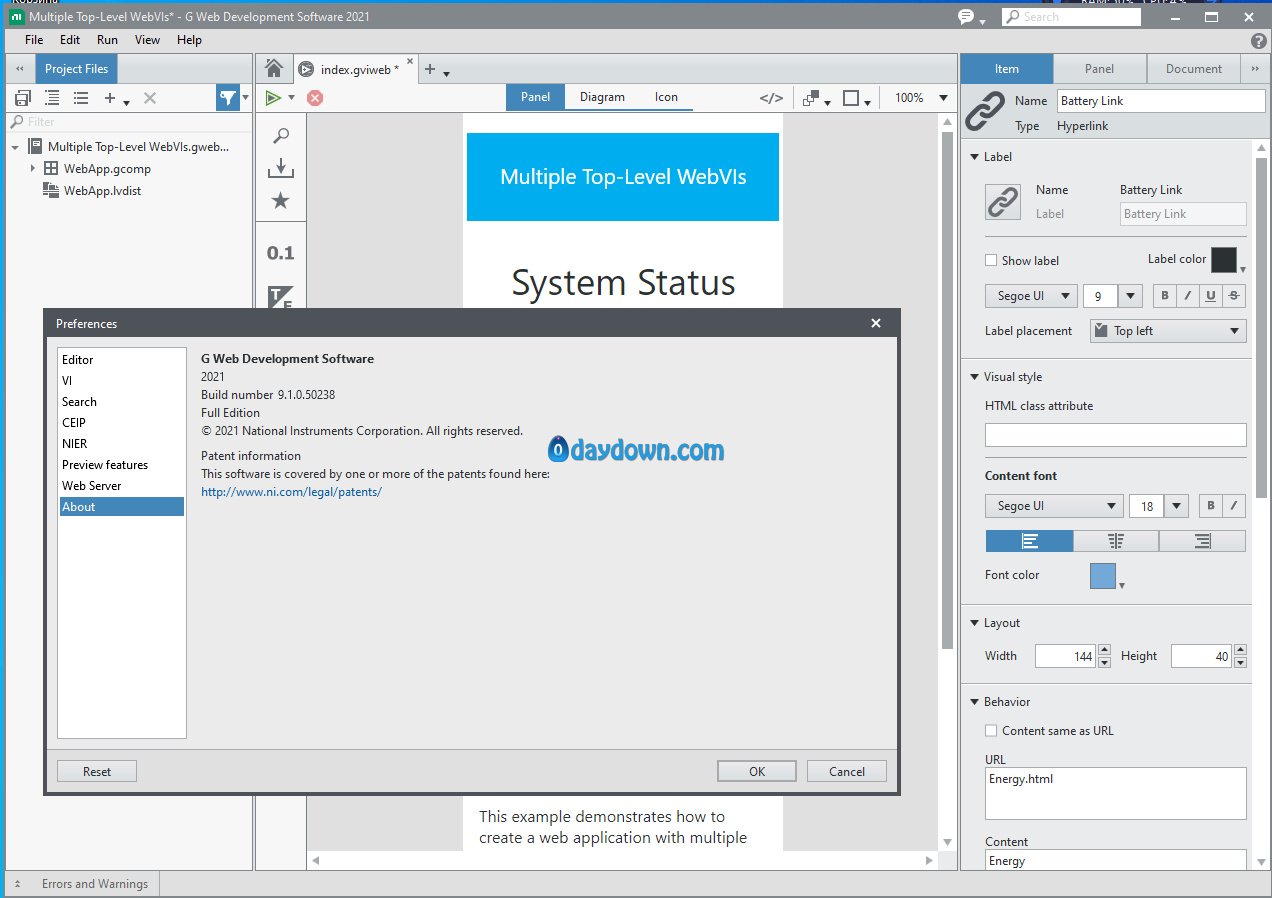Click Save All icon in Project Files

[23, 98]
